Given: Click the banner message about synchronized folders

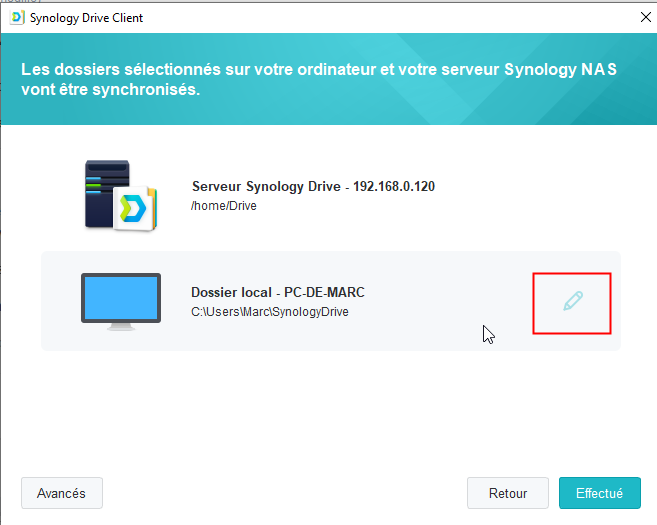Looking at the screenshot, I should (x=319, y=79).
